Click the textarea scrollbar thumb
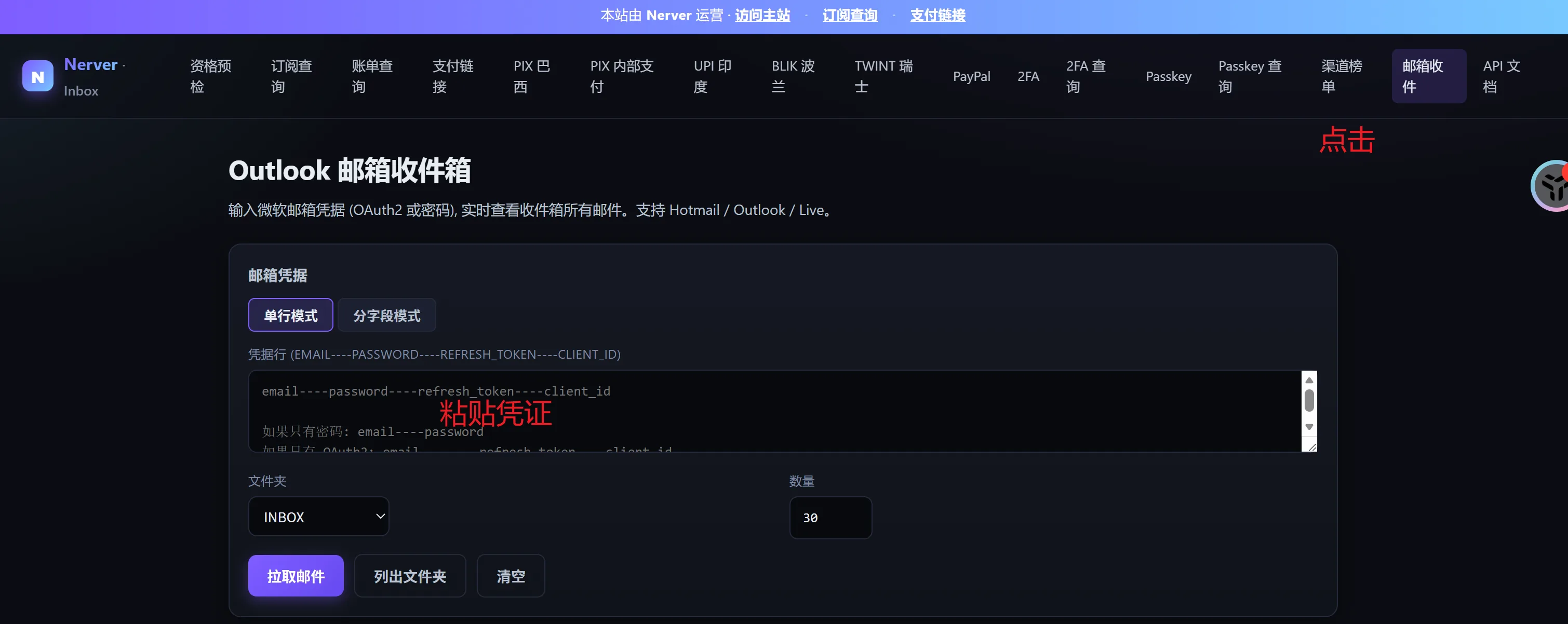 (x=1309, y=401)
